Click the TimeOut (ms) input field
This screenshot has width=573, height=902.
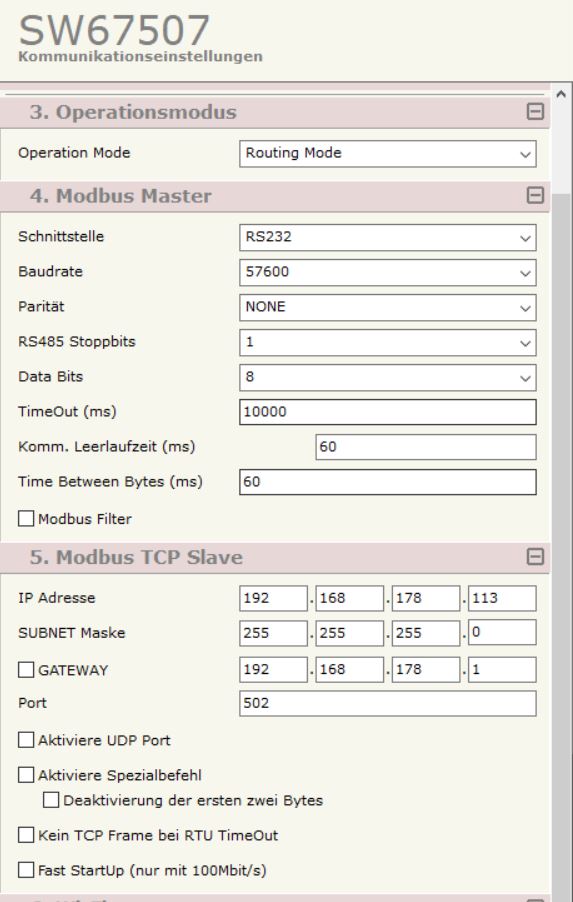[x=388, y=412]
